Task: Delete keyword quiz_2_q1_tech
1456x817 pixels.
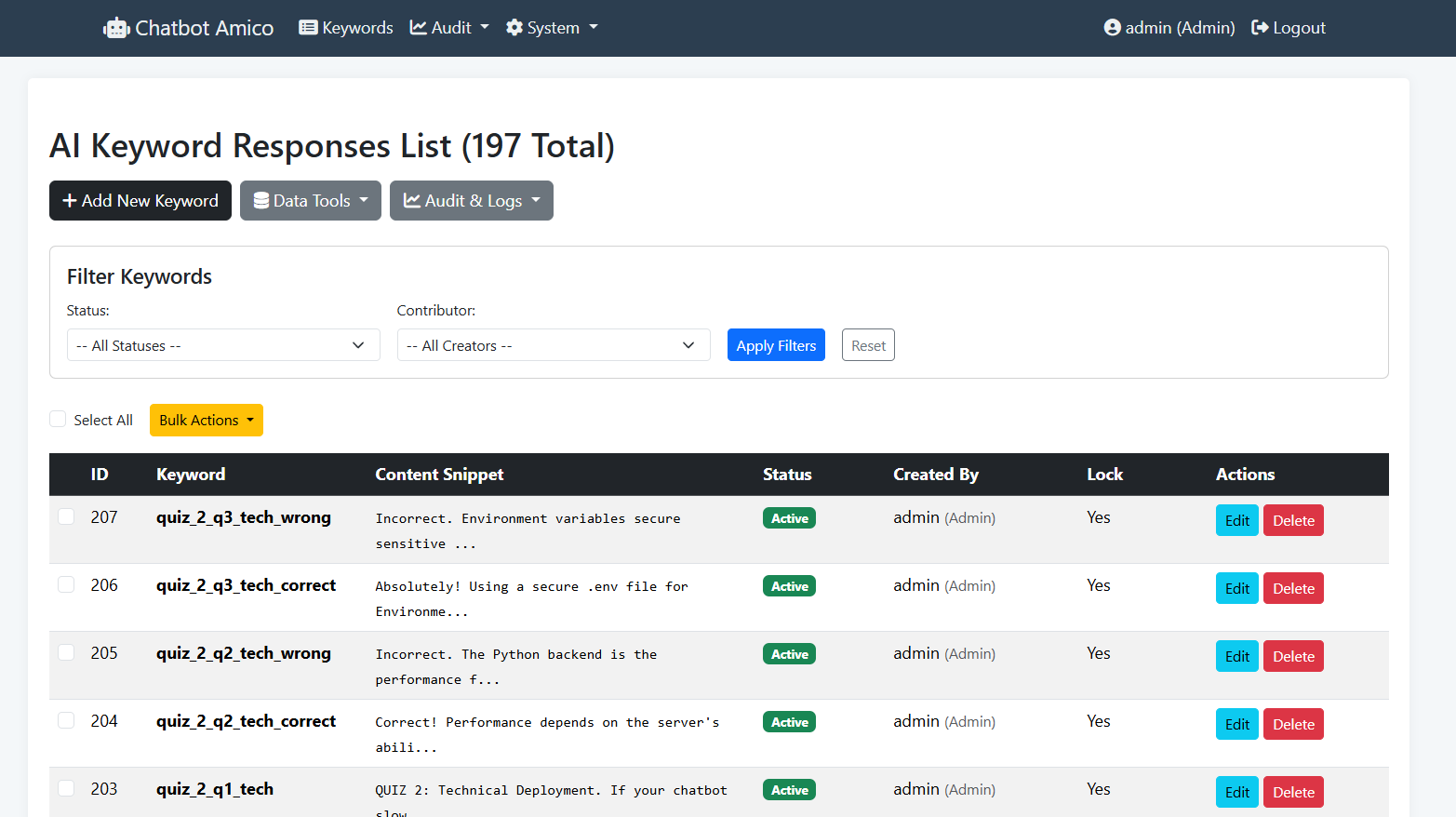Action: (1293, 792)
